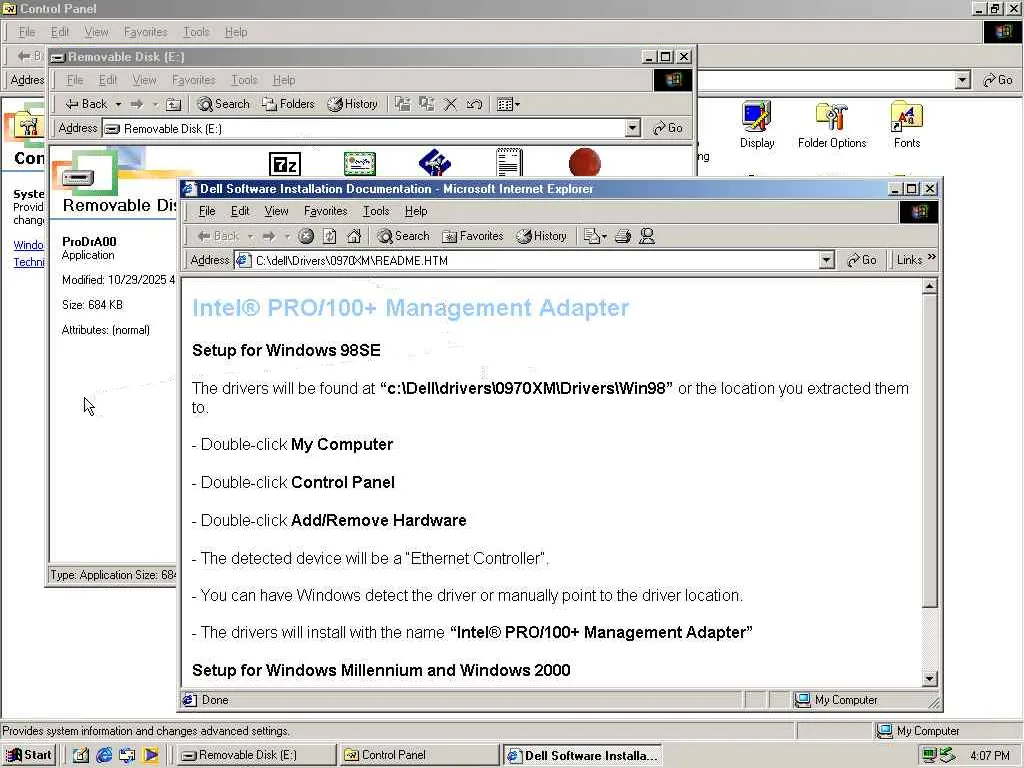The image size is (1024, 768).
Task: Switch to Control Panel taskbar button
Action: (x=419, y=755)
